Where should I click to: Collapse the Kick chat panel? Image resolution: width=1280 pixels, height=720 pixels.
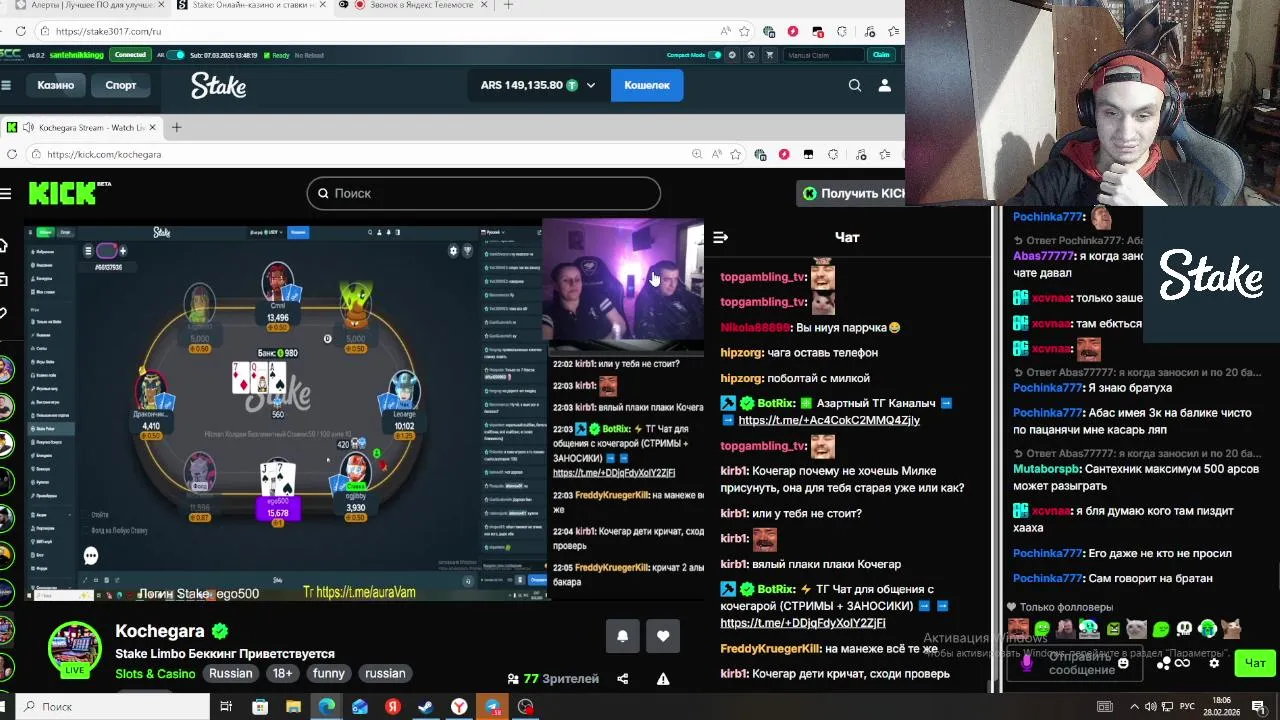[721, 237]
